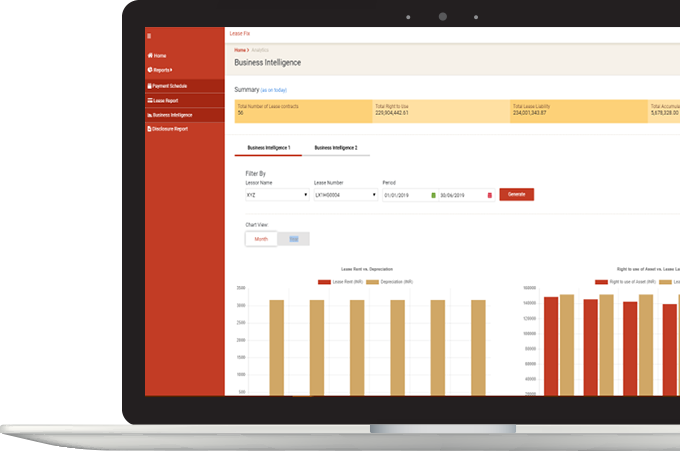680x451 pixels.
Task: Click the Disclosure Report sidebar icon
Action: coord(149,129)
